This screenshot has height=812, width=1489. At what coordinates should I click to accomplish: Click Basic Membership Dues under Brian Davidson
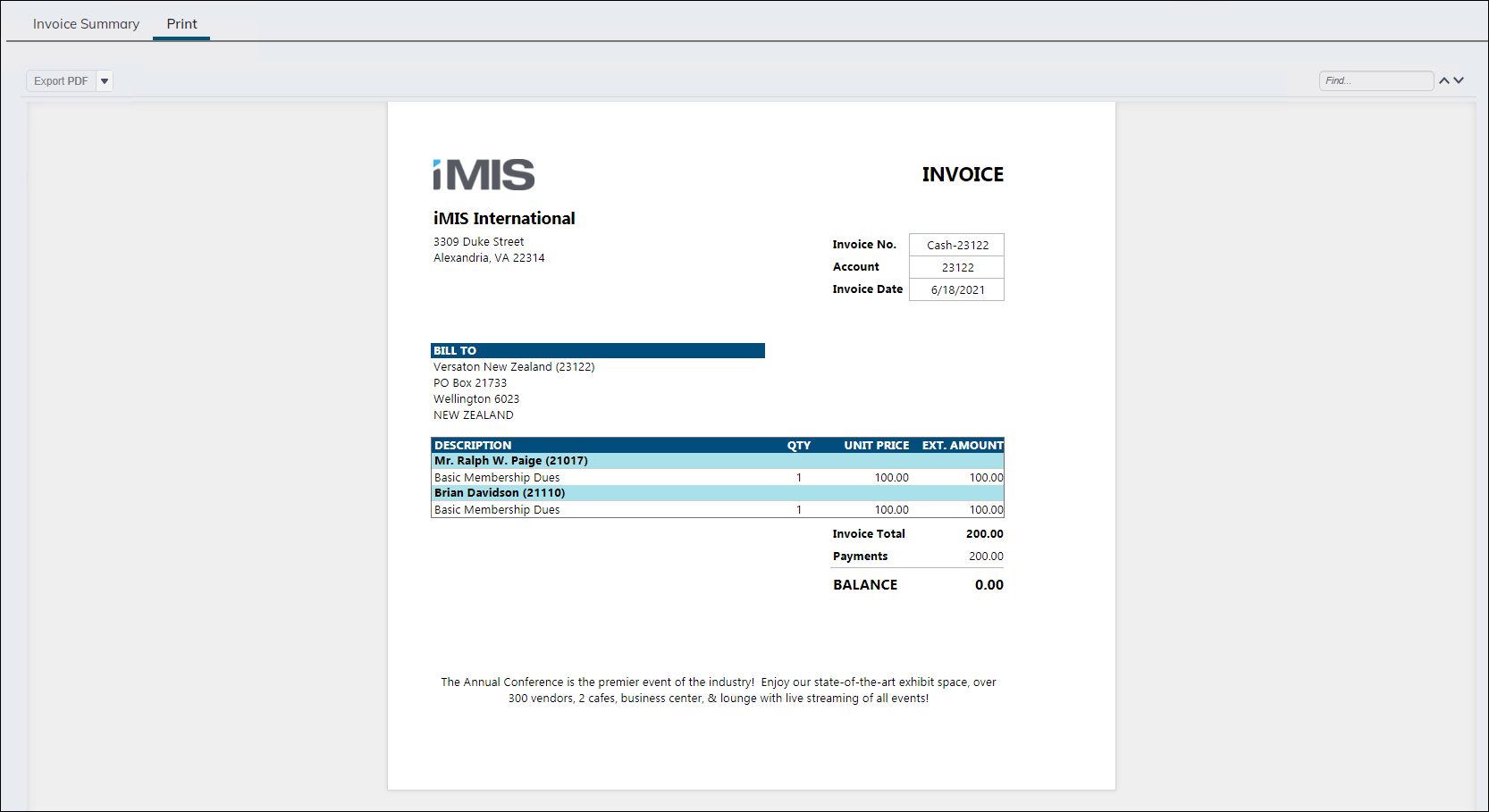click(x=497, y=510)
